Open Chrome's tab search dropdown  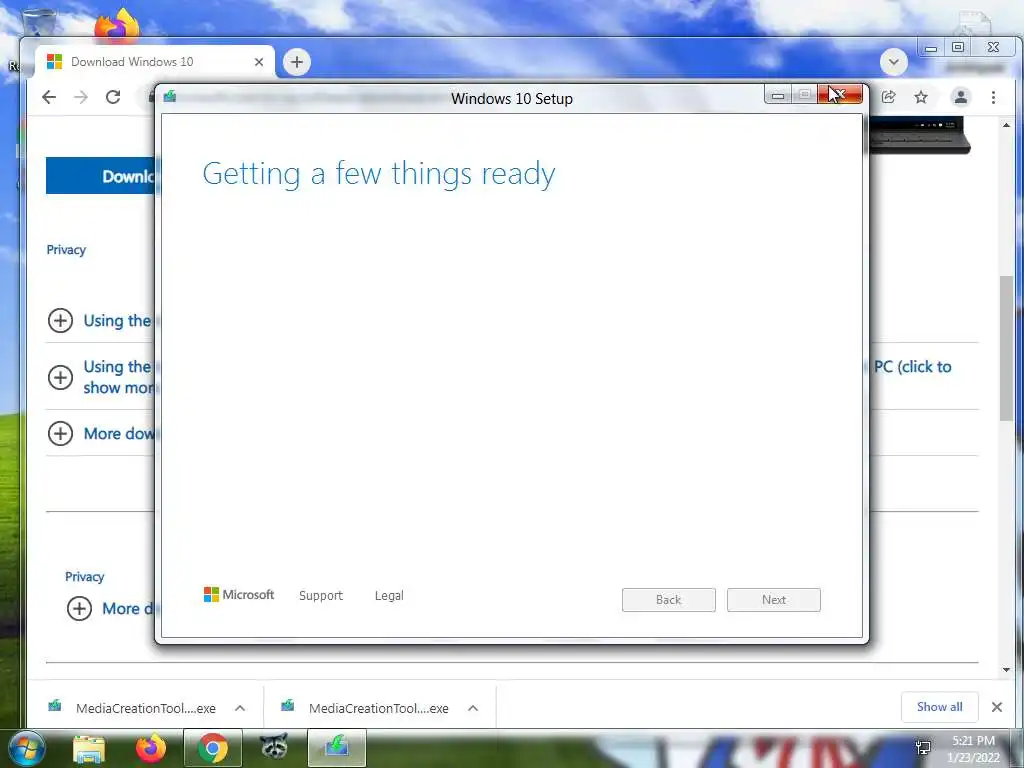click(893, 62)
